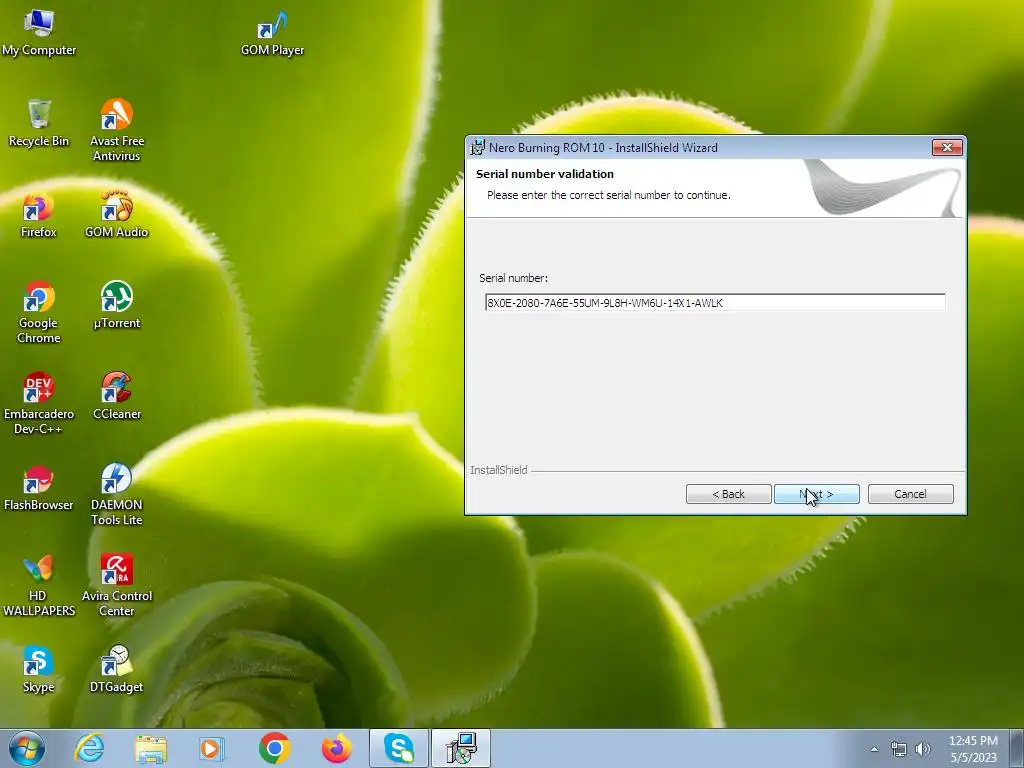The height and width of the screenshot is (768, 1024).
Task: Go back with the < Back button
Action: [728, 494]
